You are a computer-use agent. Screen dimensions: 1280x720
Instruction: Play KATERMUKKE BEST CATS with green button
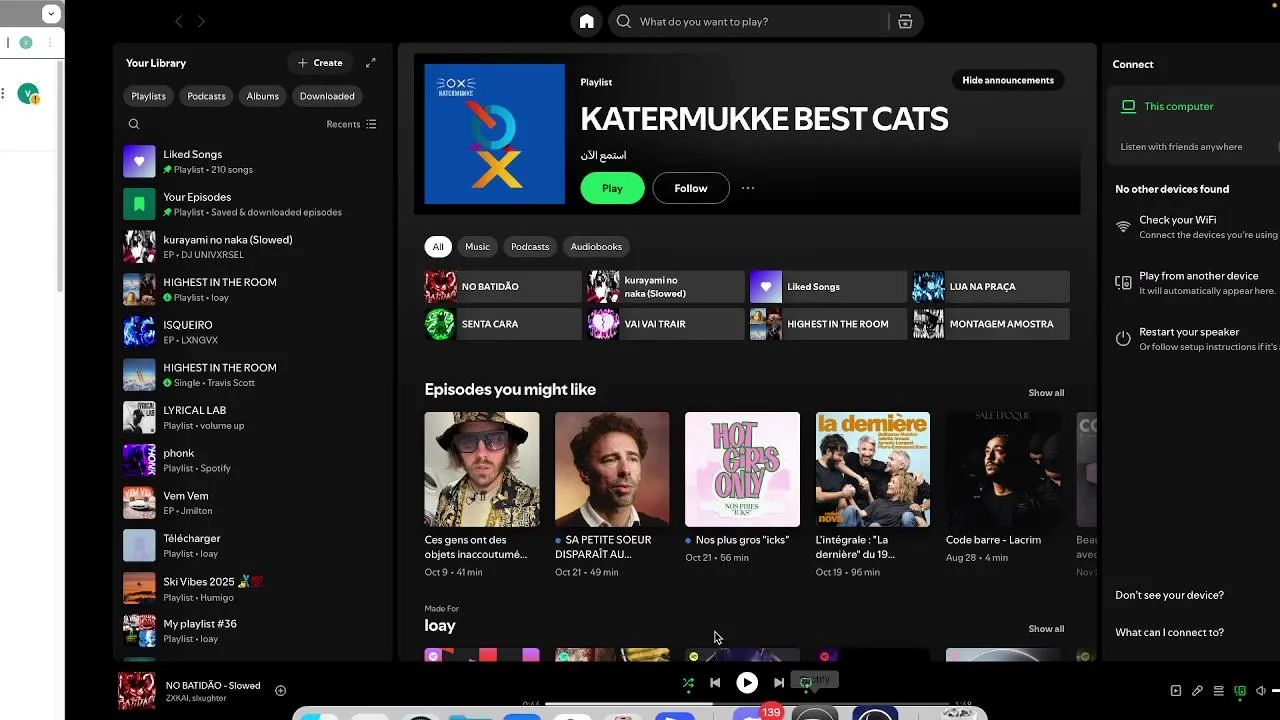(x=612, y=188)
